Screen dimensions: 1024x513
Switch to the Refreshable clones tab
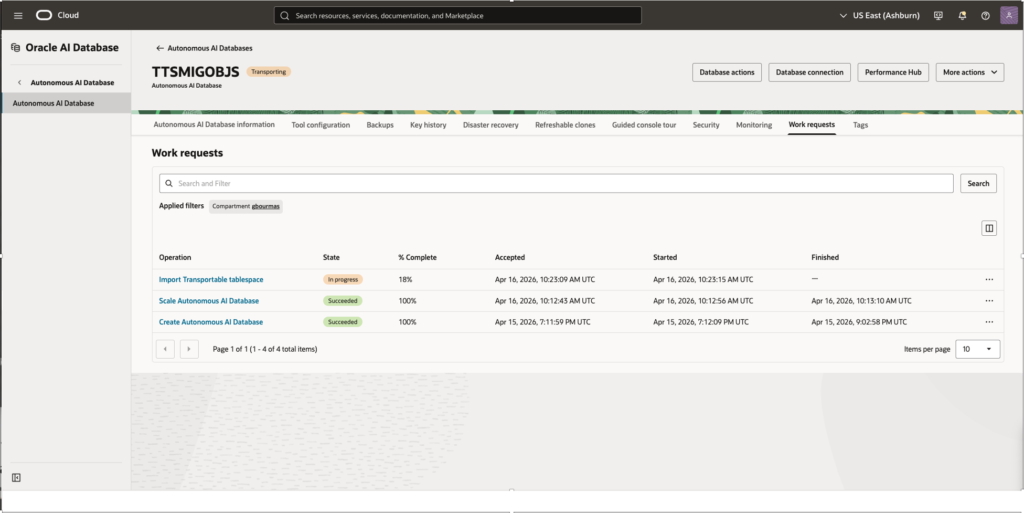tap(565, 125)
